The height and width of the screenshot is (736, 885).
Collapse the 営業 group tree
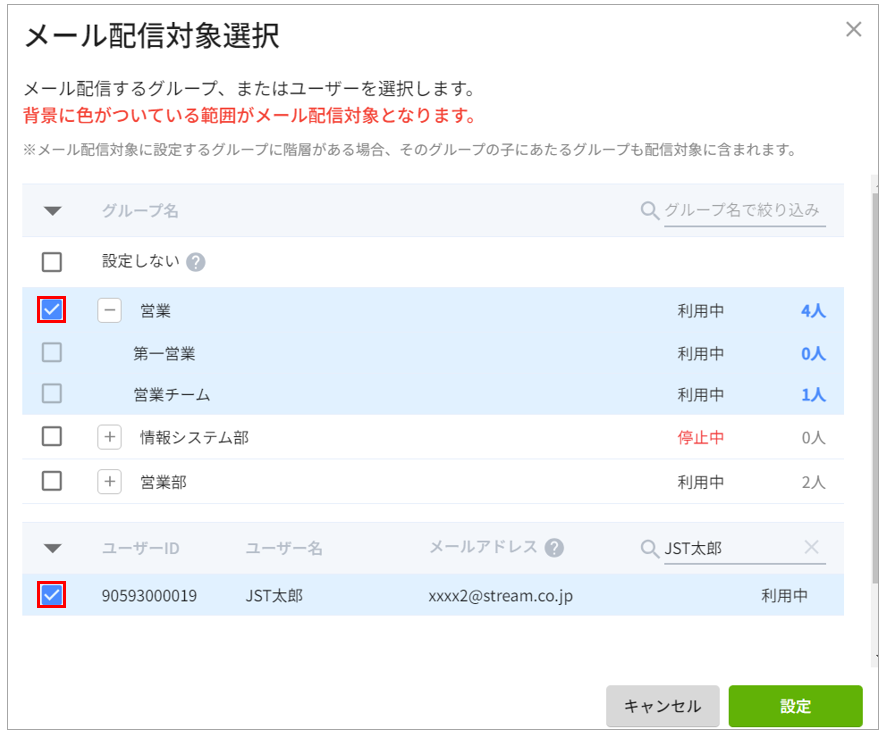point(109,311)
